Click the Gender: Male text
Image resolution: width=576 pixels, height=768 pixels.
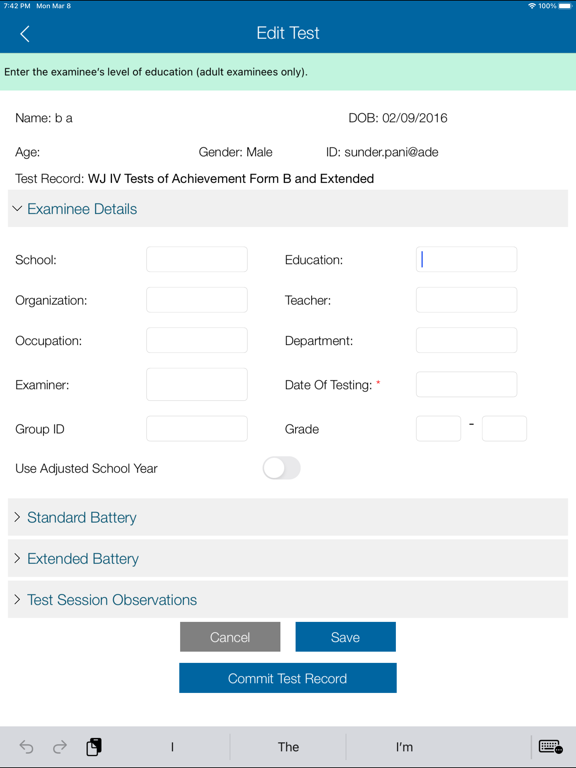click(236, 152)
